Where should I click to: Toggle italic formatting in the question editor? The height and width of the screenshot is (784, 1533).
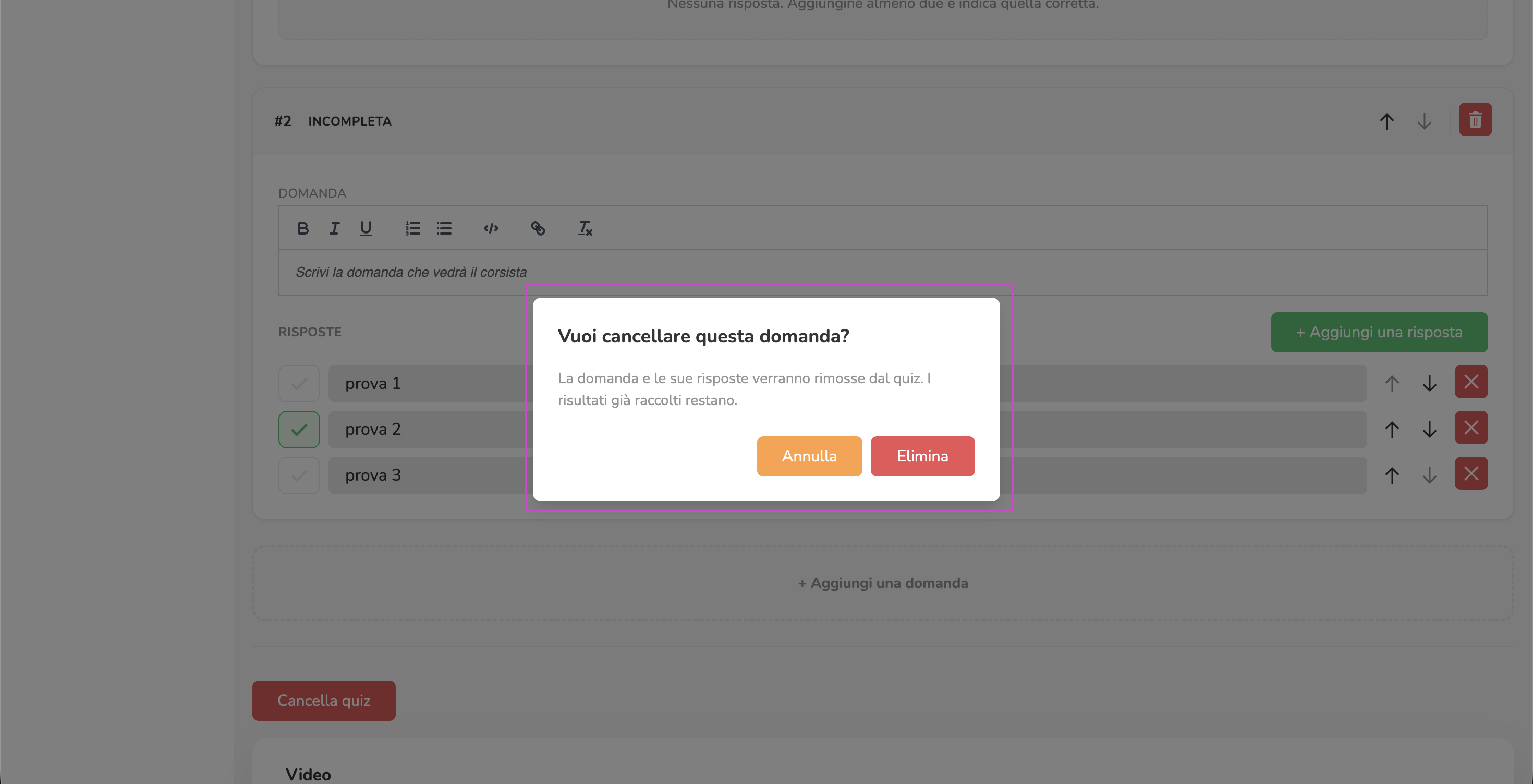(x=334, y=228)
